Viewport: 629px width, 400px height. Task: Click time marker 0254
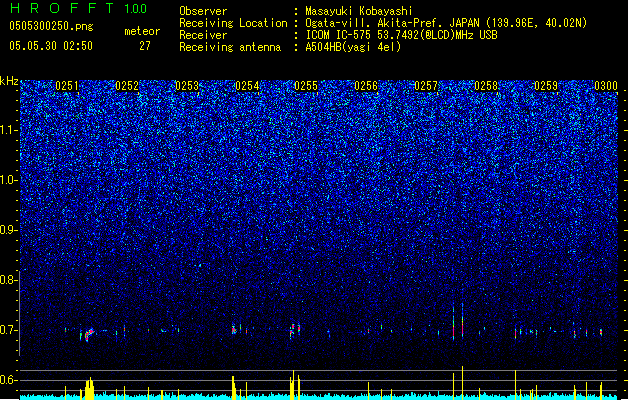pos(247,86)
